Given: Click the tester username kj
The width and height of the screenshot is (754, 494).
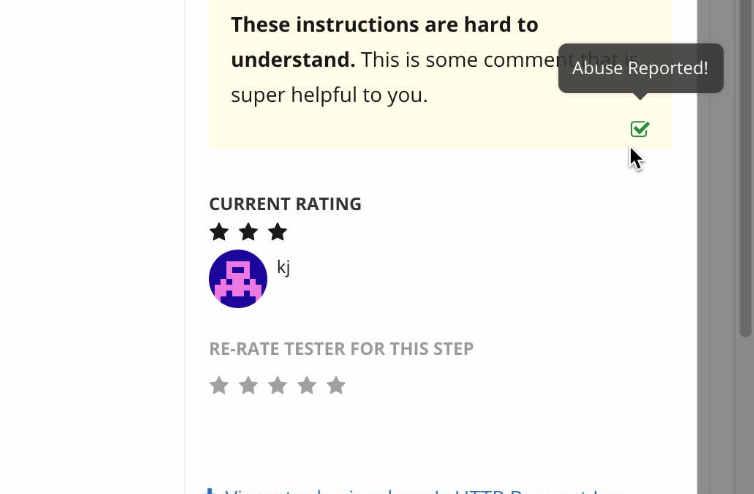Looking at the screenshot, I should pos(283,267).
